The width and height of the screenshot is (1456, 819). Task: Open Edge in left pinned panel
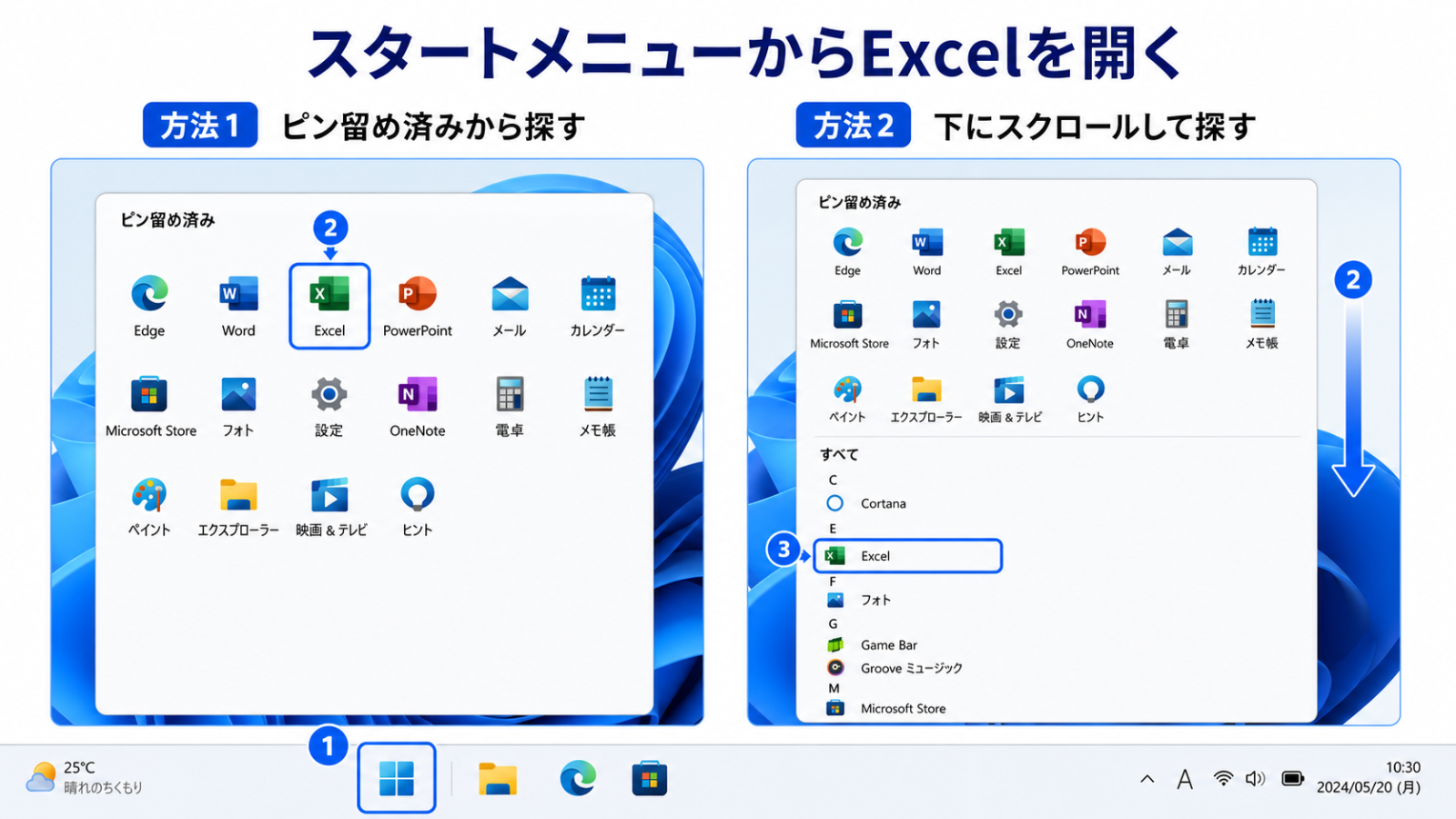tap(149, 306)
